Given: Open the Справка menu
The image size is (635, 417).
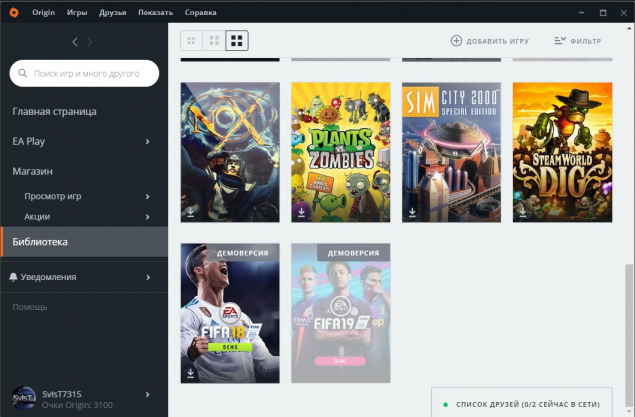Looking at the screenshot, I should pyautogui.click(x=200, y=13).
